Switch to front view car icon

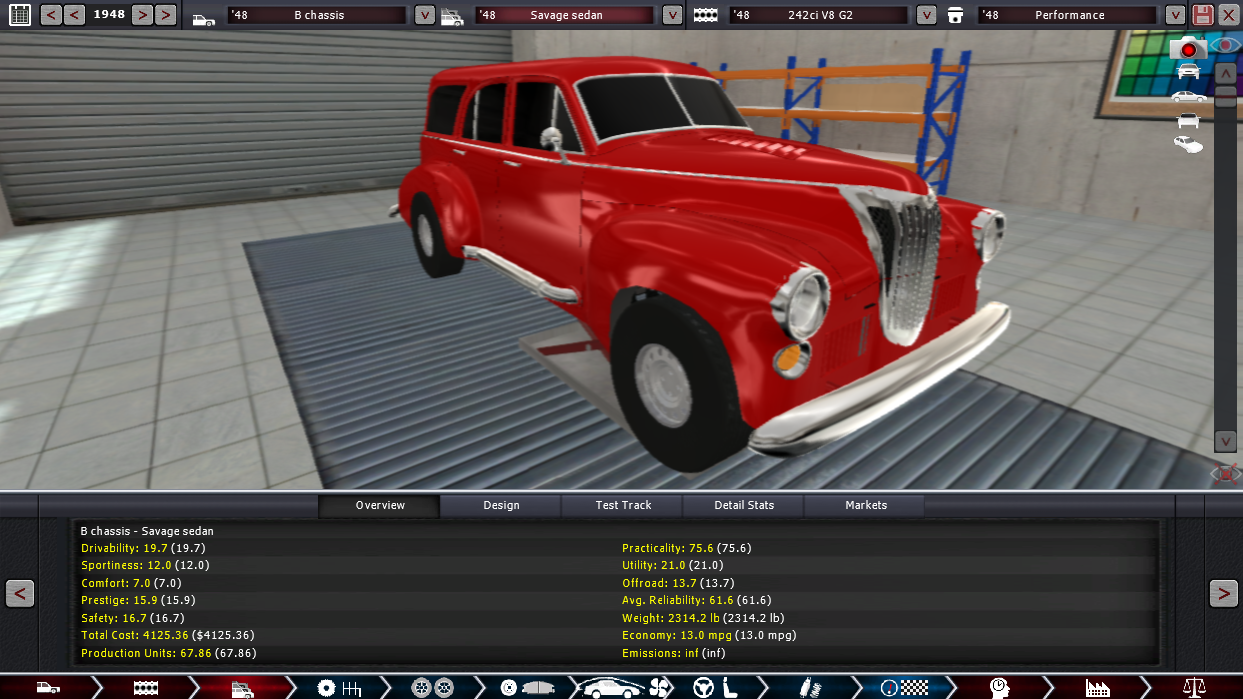point(1188,71)
